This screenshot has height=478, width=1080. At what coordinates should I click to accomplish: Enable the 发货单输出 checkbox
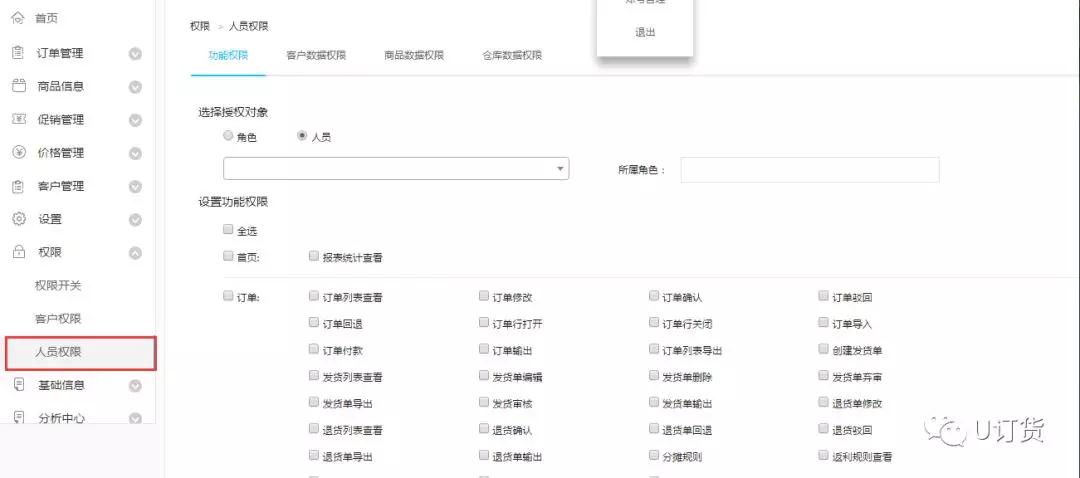coord(654,402)
